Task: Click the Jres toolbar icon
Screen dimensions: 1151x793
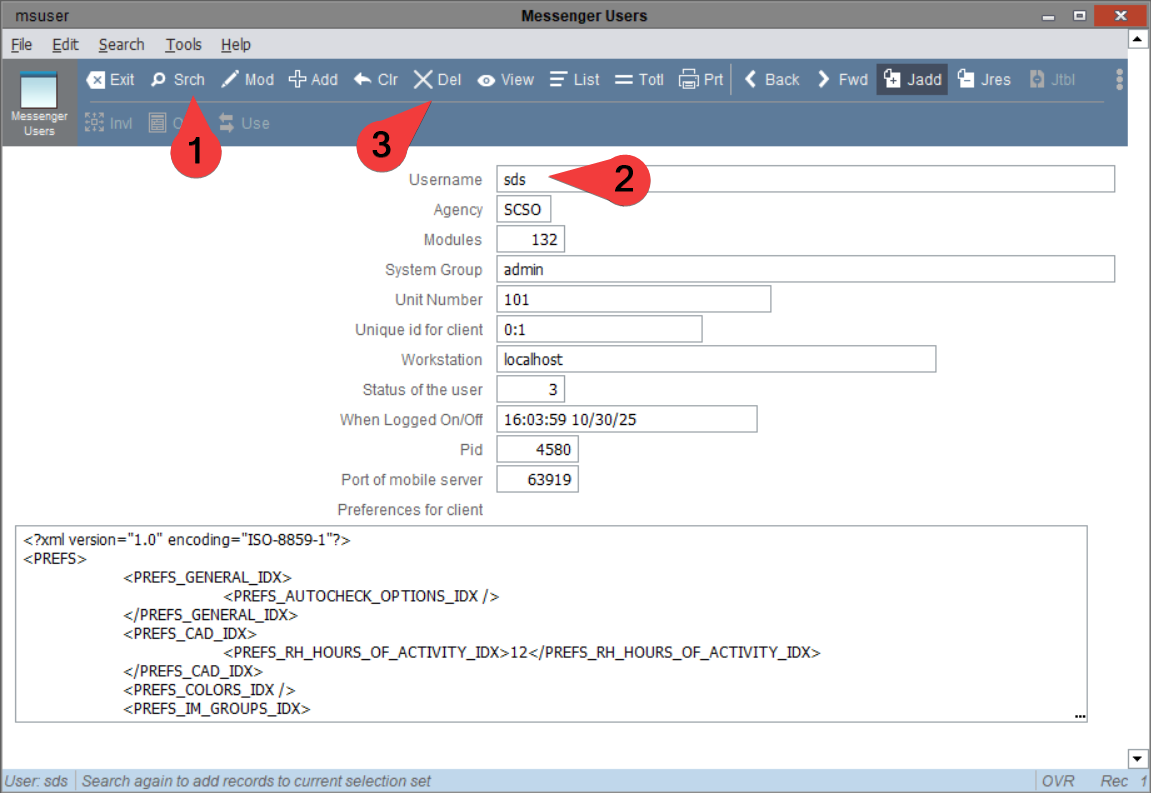Action: tap(966, 79)
